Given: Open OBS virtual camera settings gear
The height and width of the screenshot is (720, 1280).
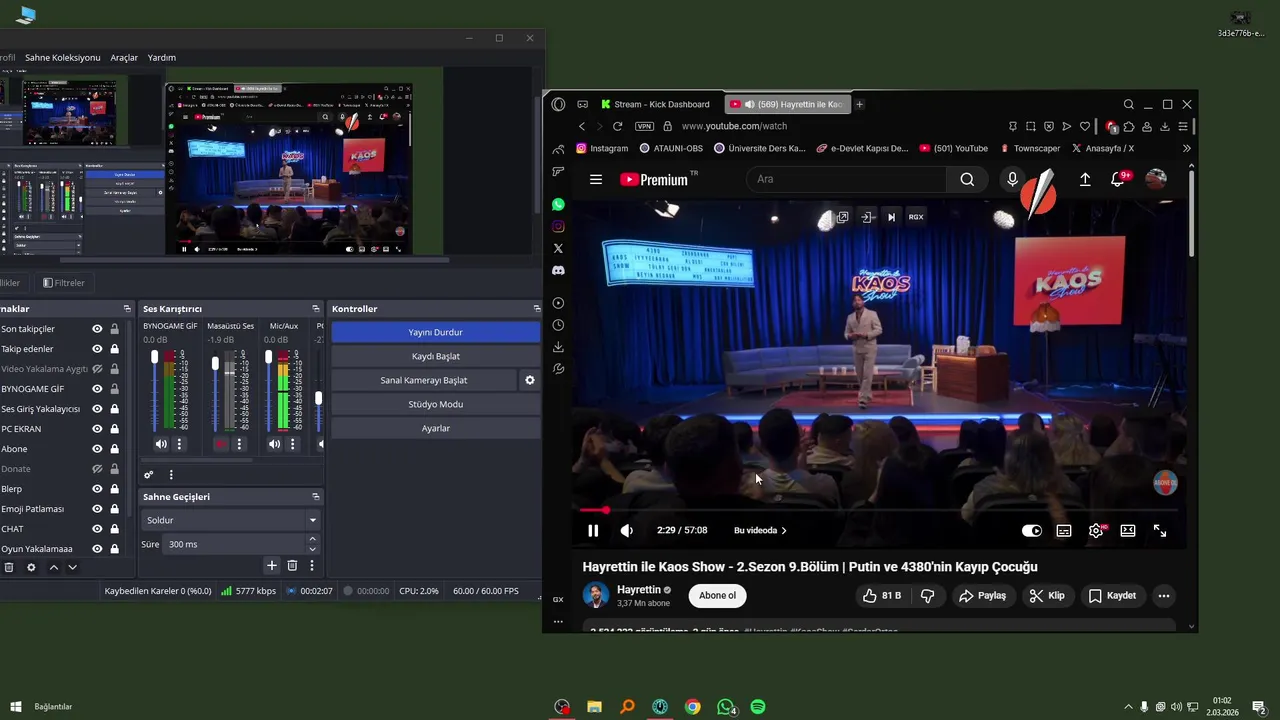Looking at the screenshot, I should (530, 380).
